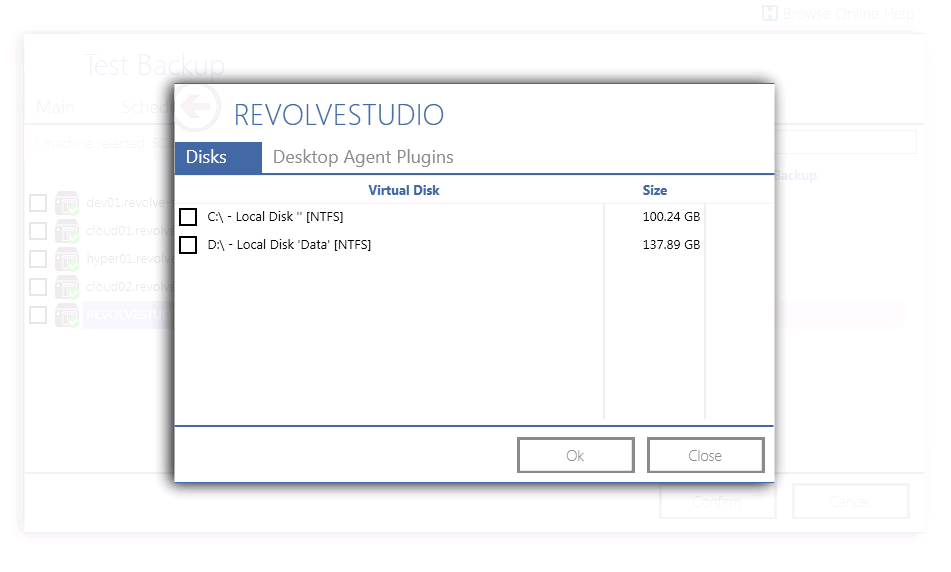The height and width of the screenshot is (572, 951).
Task: Select 'C:\ - Local Disk '' [NTFS]' row text
Action: pyautogui.click(x=275, y=217)
